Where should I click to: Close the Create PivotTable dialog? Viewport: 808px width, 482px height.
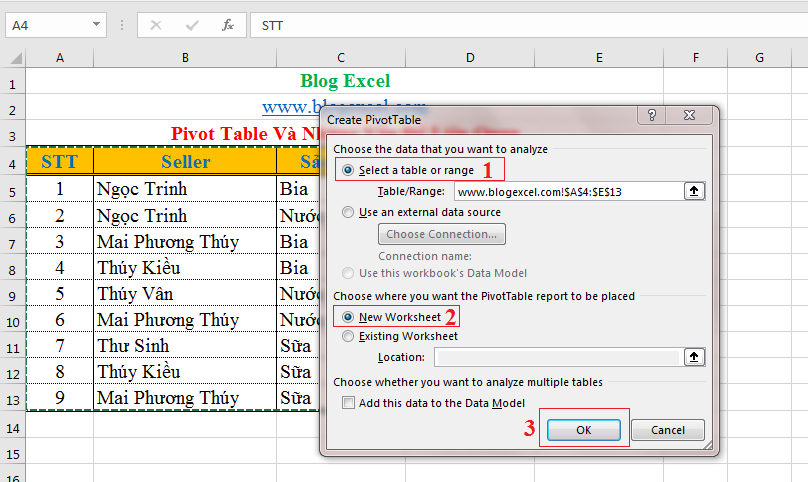[x=689, y=115]
